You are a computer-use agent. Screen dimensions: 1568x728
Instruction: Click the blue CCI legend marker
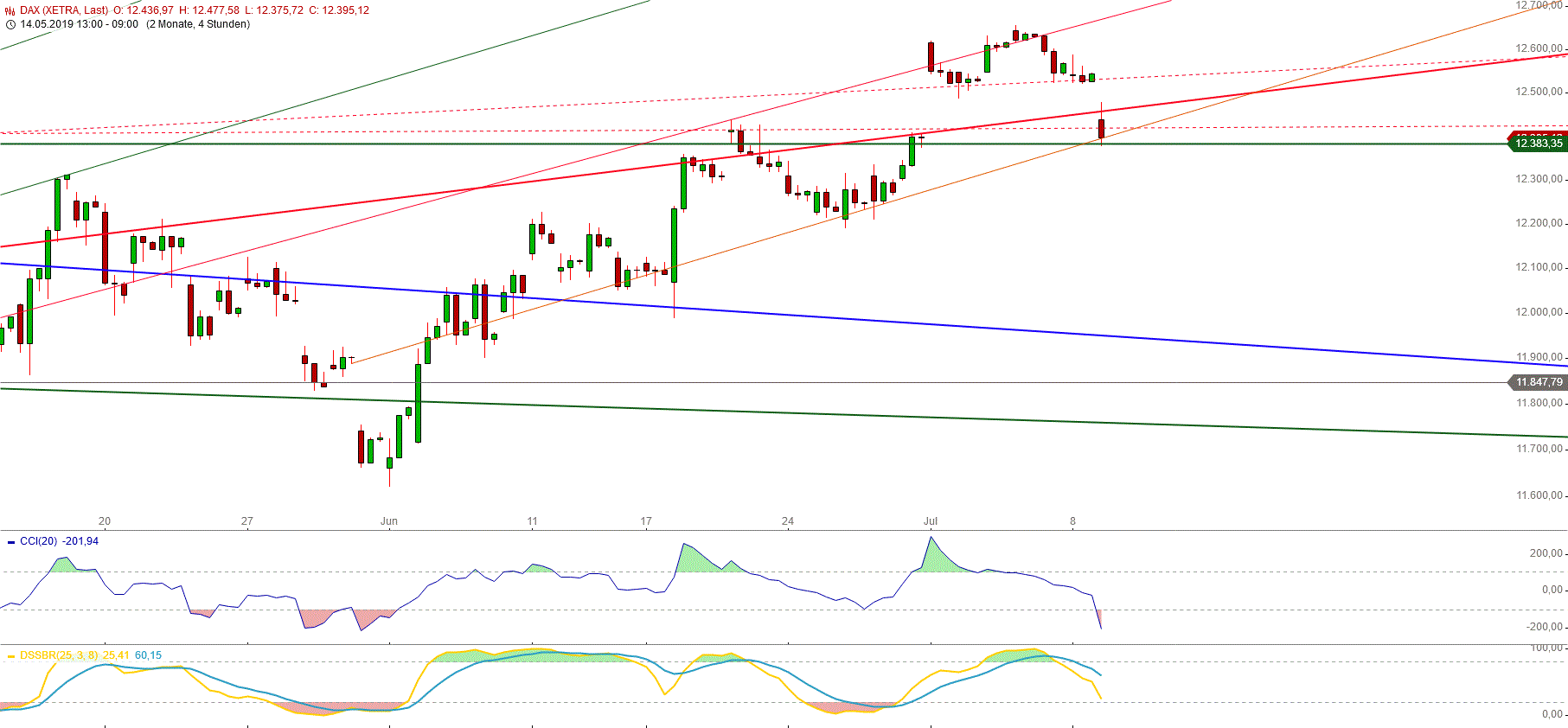coord(11,542)
